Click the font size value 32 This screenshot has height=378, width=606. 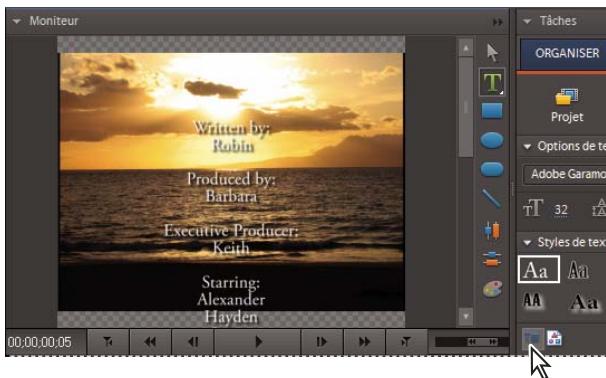pyautogui.click(x=561, y=210)
